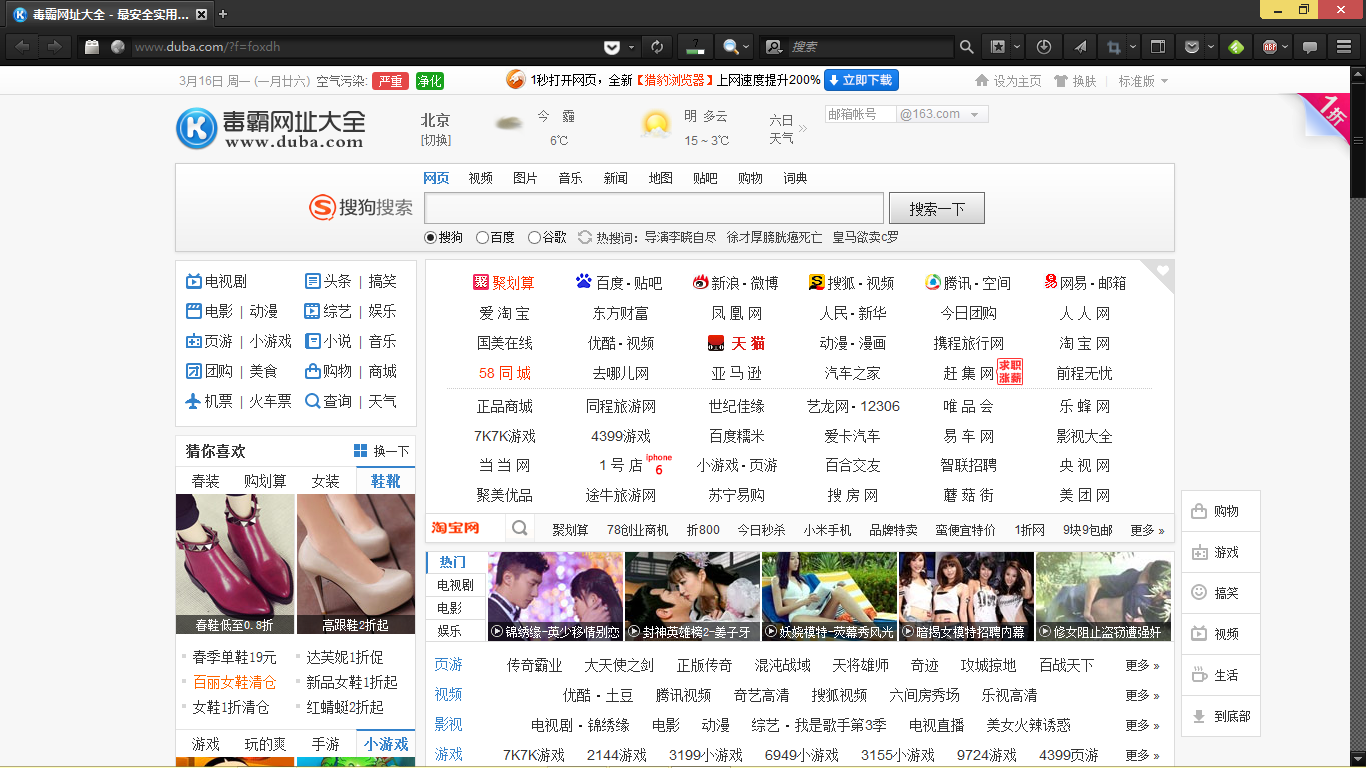Image resolution: width=1366 pixels, height=768 pixels.
Task: Click 设为主页 home icon
Action: pos(982,81)
